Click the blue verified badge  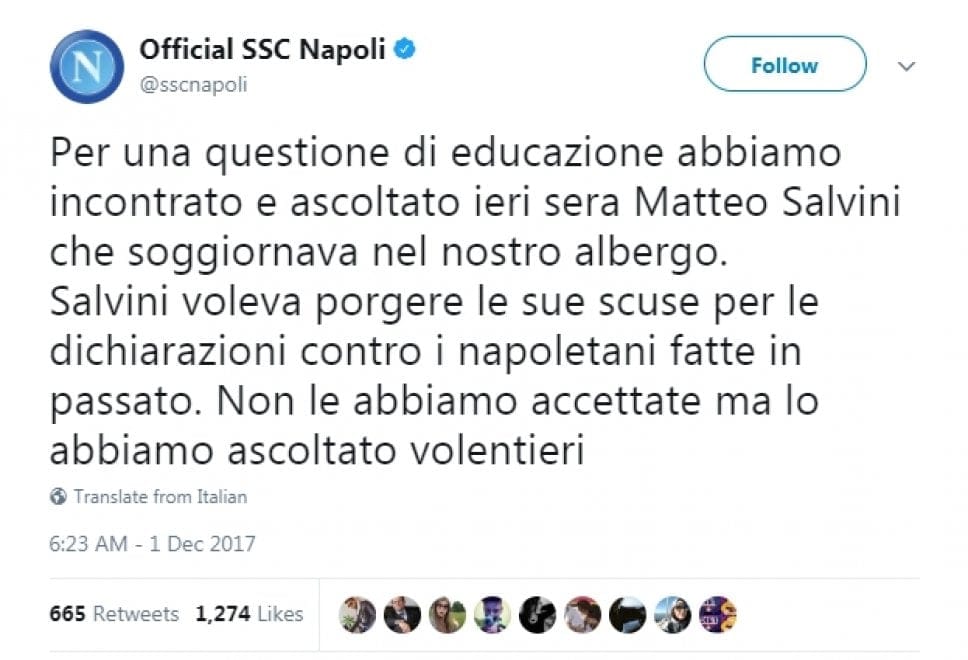406,49
